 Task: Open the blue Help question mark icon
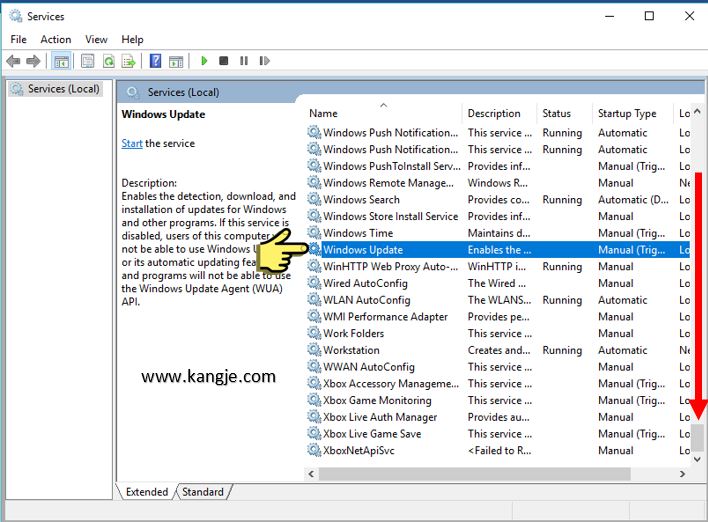(155, 61)
